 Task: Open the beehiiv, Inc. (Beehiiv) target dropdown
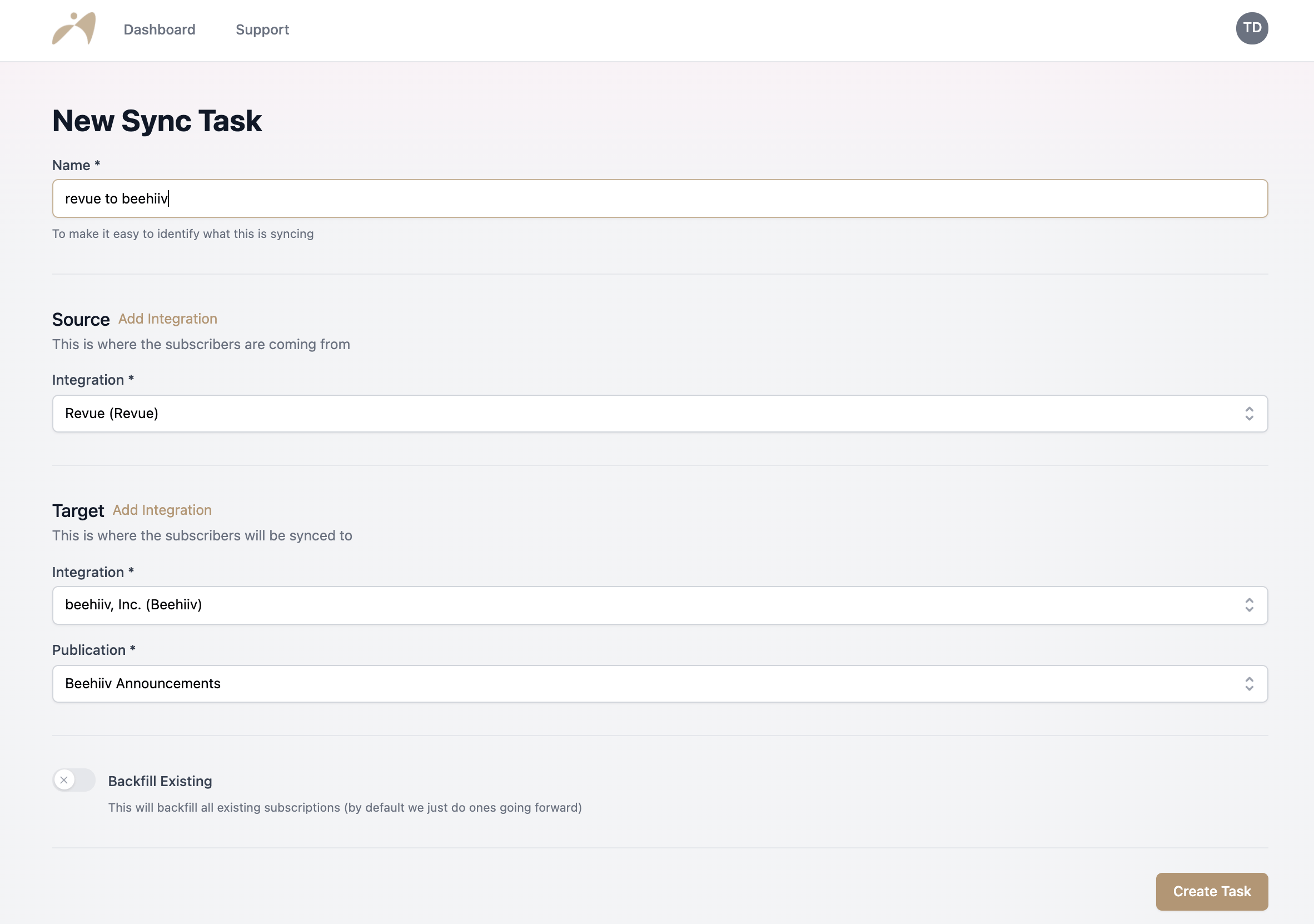[660, 604]
